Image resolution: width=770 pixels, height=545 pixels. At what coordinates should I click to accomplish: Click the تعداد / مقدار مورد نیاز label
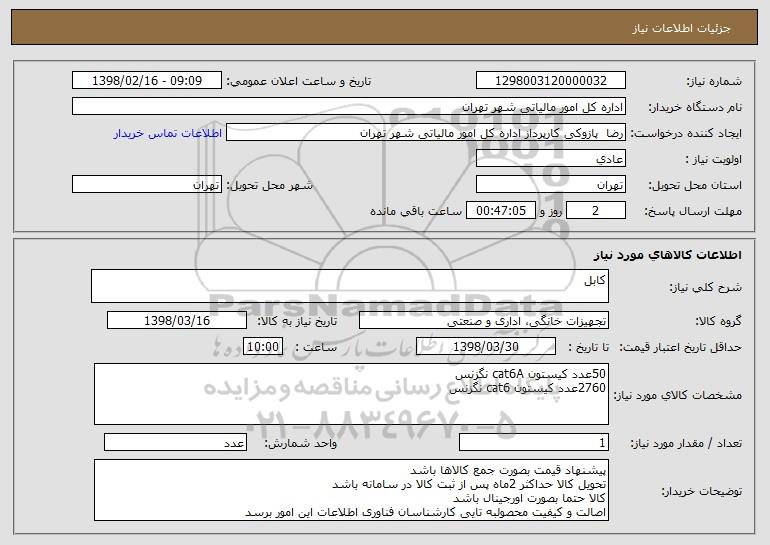pyautogui.click(x=686, y=443)
